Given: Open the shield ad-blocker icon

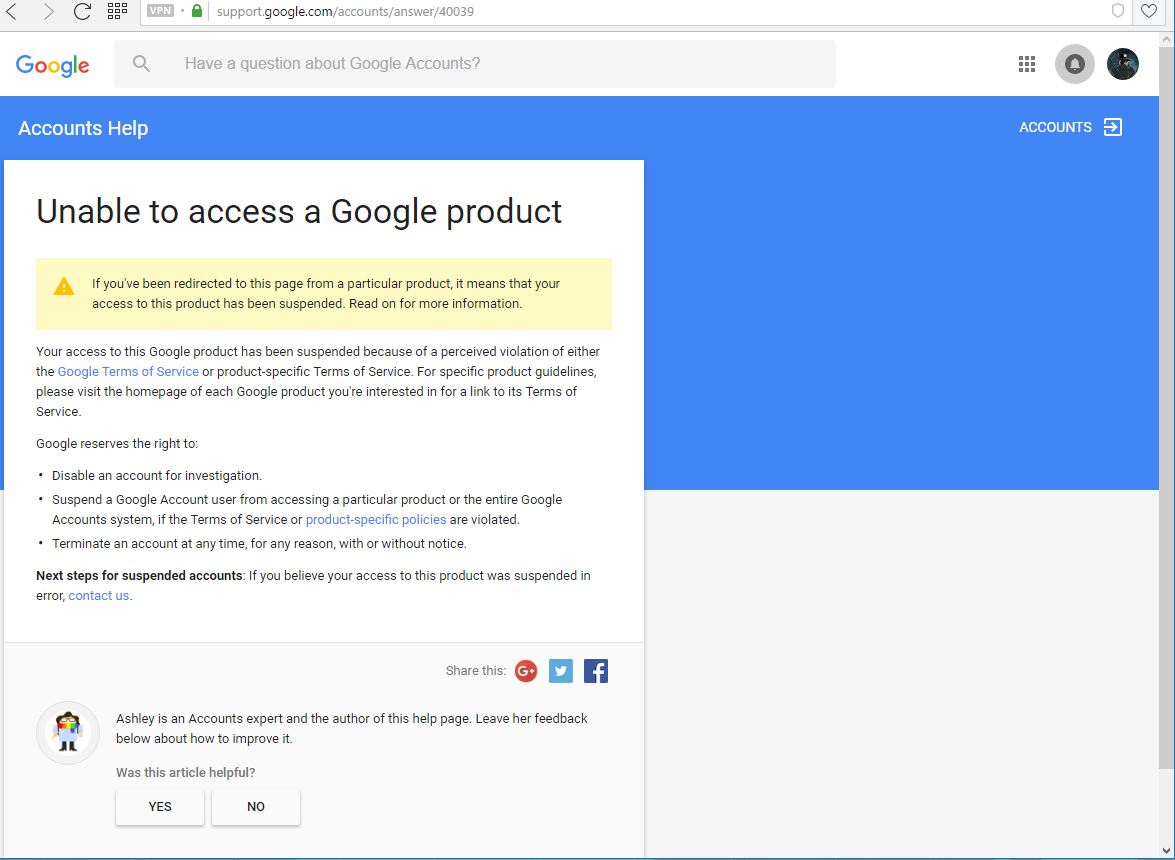Looking at the screenshot, I should [x=1117, y=11].
